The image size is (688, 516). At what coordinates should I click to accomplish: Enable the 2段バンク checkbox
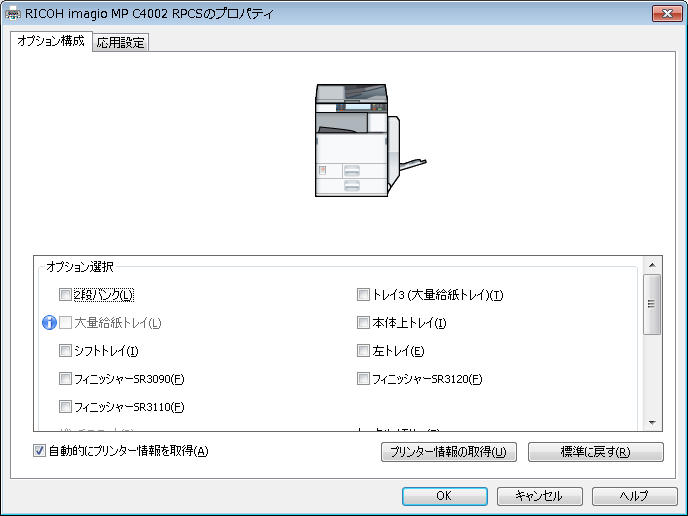[x=66, y=295]
